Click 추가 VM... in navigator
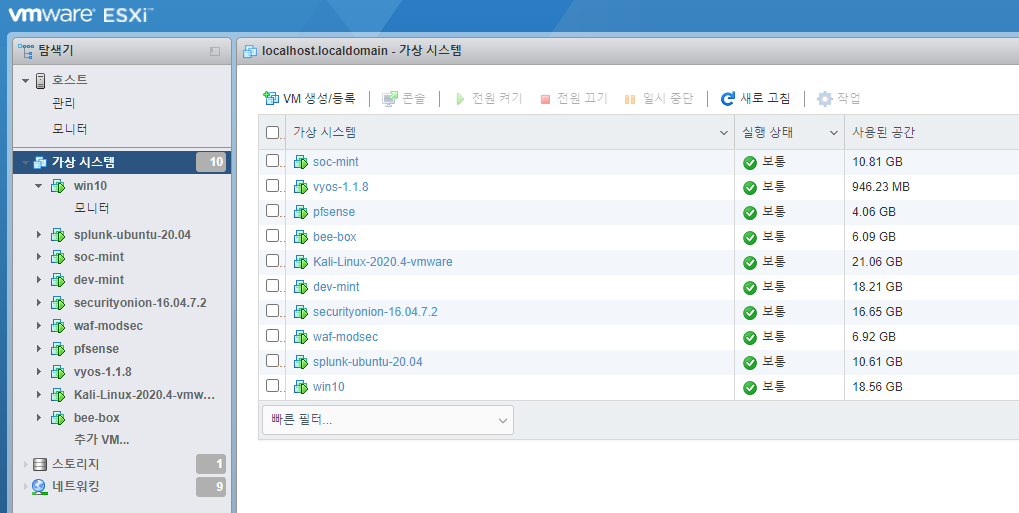This screenshot has height=513, width=1019. [101, 440]
